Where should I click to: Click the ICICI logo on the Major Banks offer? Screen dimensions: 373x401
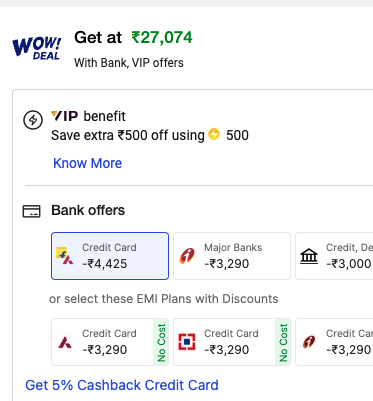point(187,256)
